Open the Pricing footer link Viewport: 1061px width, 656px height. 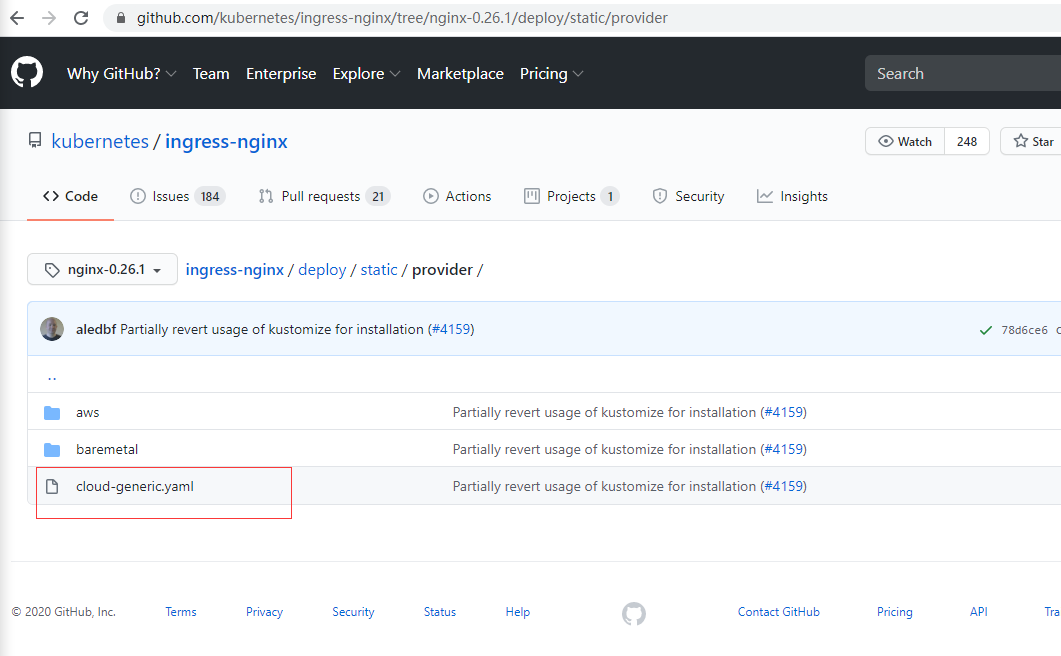[x=895, y=612]
